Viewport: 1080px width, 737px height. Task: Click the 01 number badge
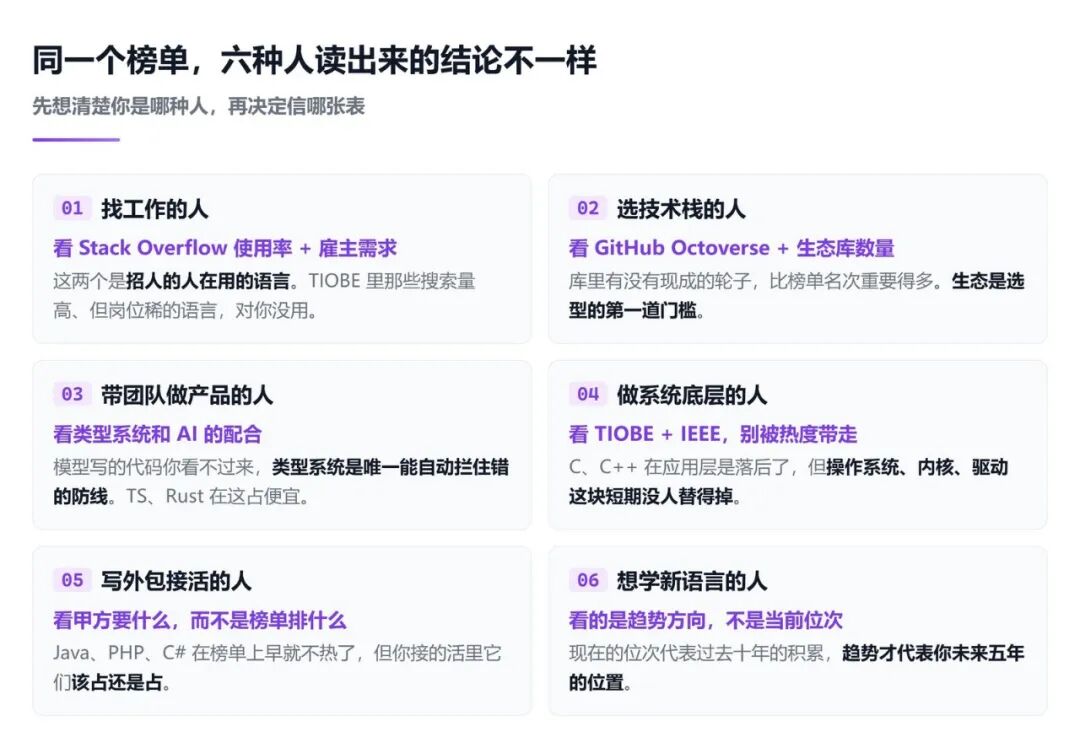click(x=72, y=208)
